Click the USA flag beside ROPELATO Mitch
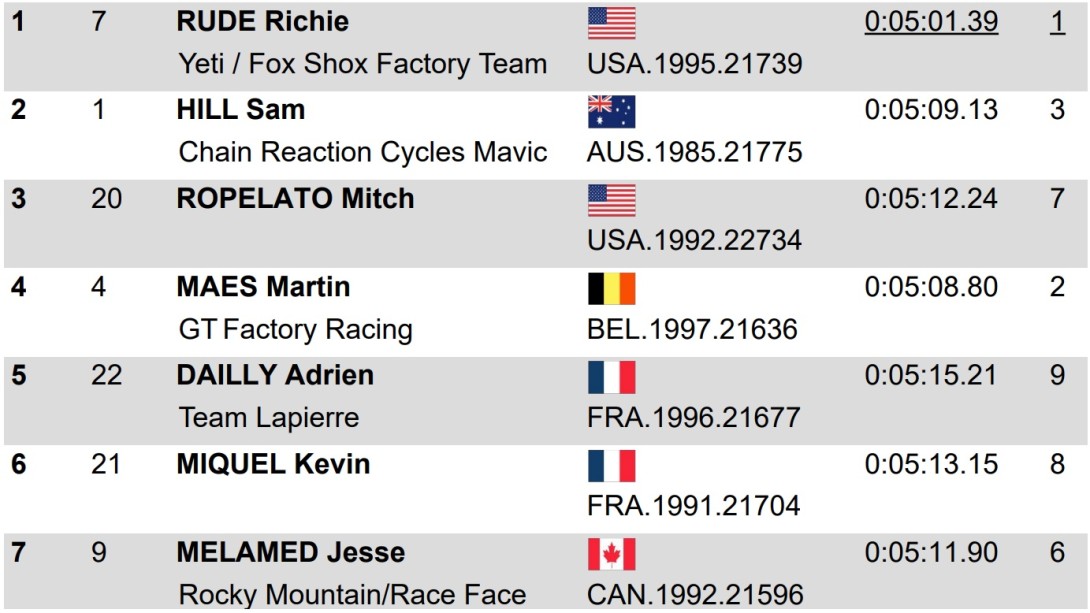This screenshot has width=1090, height=613. [x=612, y=200]
